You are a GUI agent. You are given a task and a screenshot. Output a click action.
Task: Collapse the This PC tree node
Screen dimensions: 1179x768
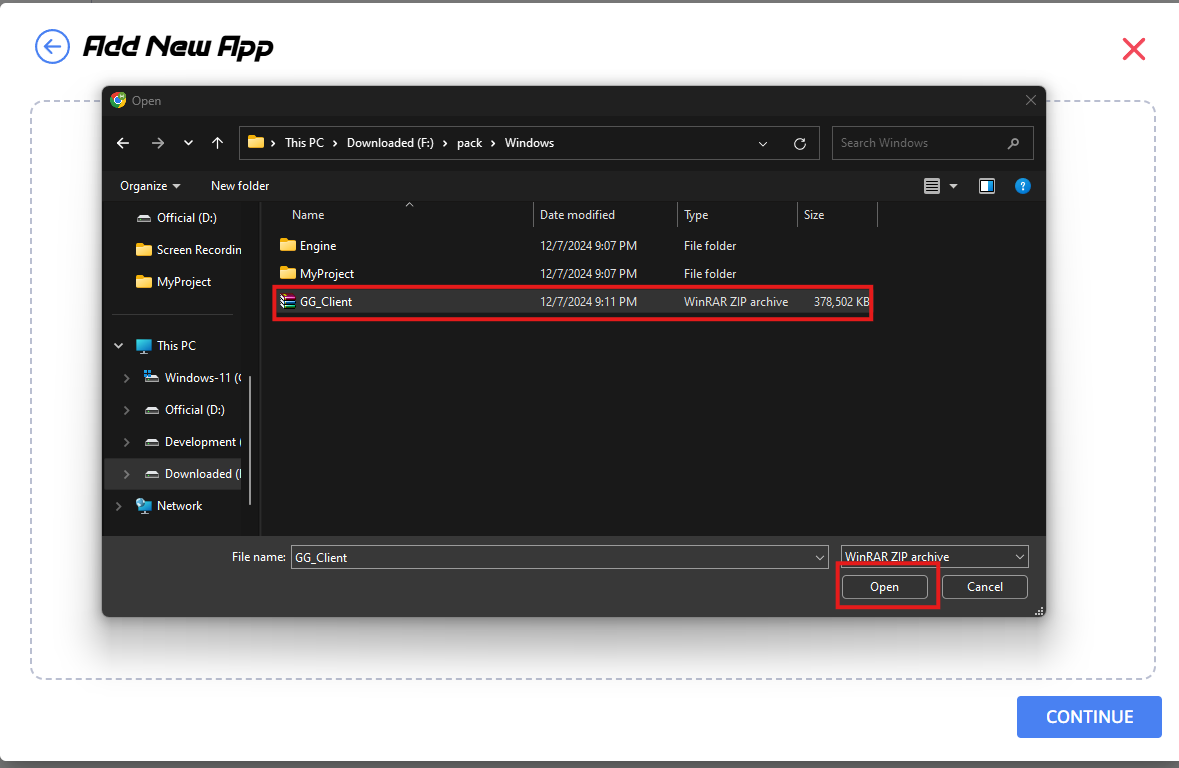119,346
